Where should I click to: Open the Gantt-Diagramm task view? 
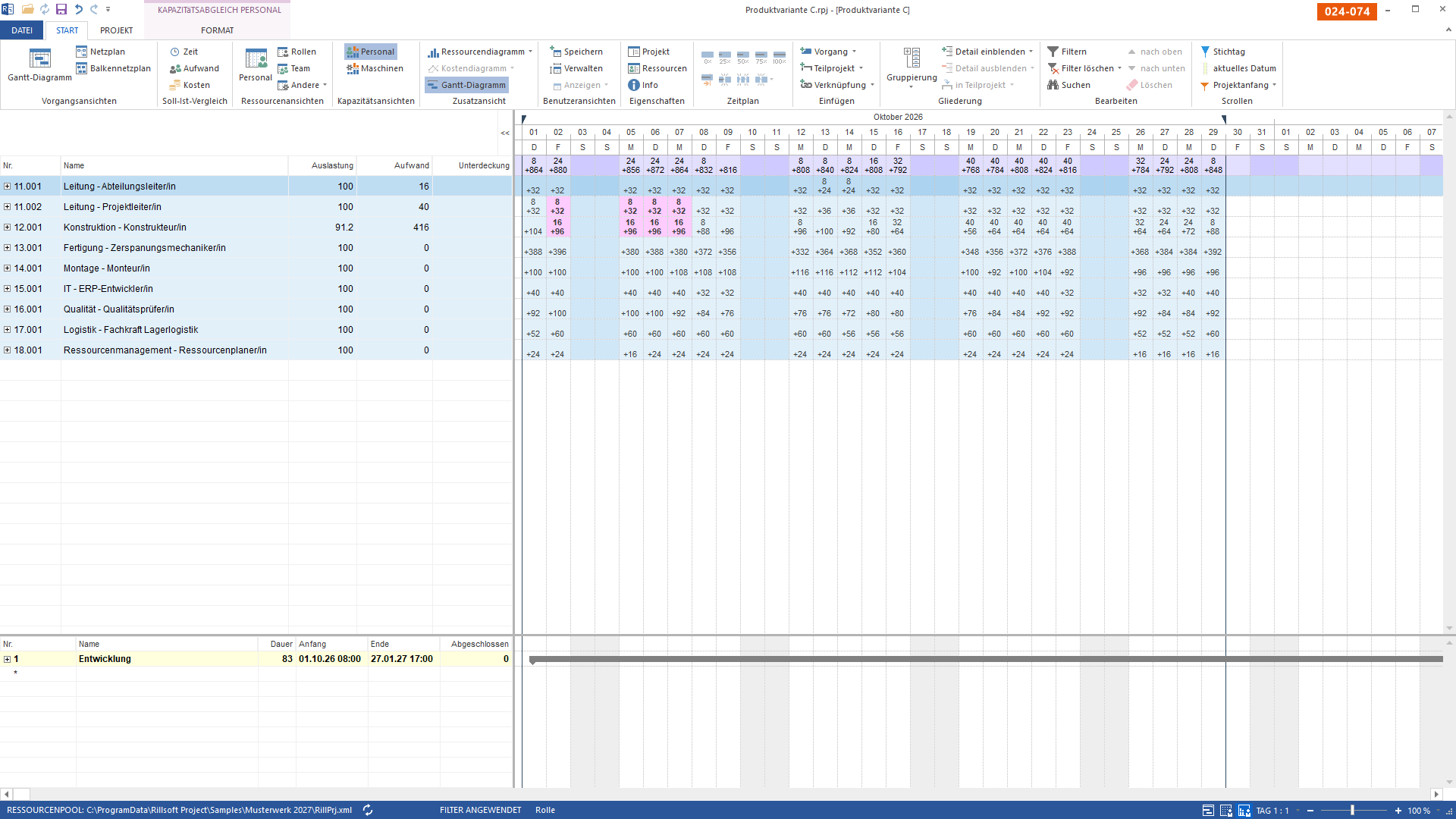(39, 65)
